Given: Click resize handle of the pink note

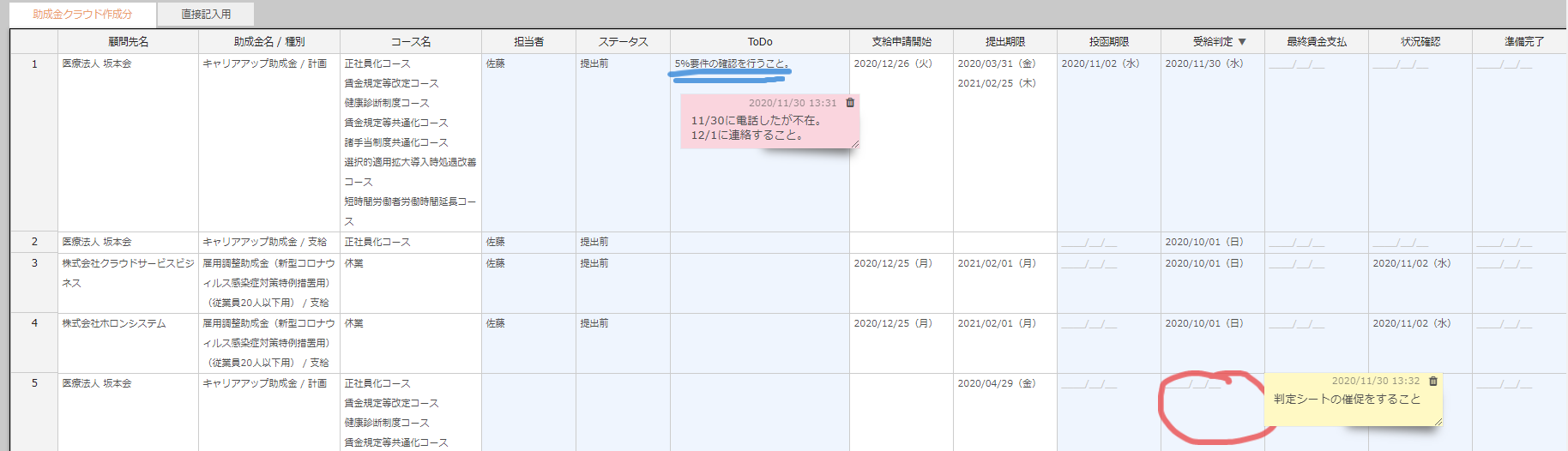Looking at the screenshot, I should pos(854,144).
